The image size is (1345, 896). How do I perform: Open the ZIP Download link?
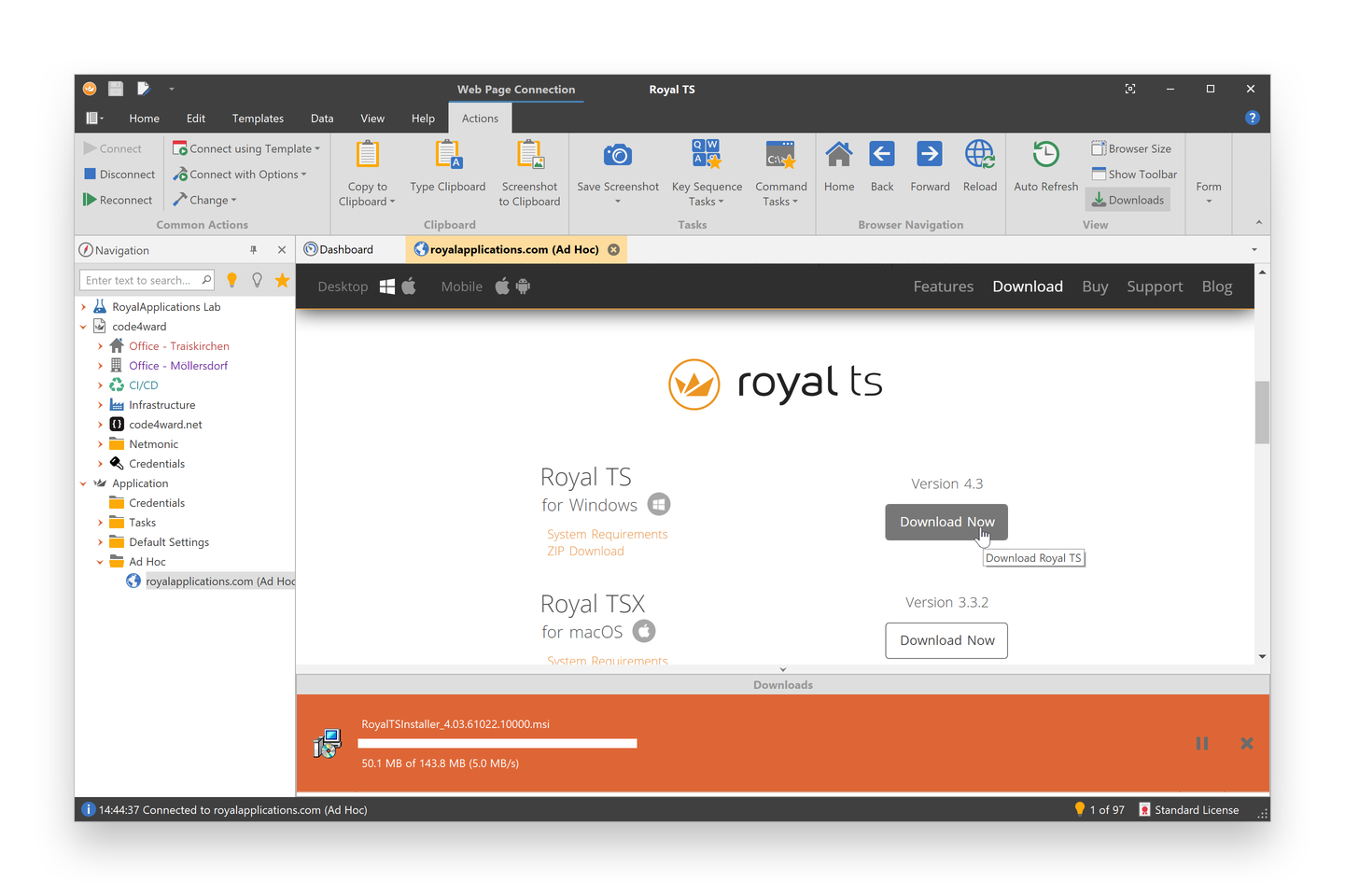click(x=585, y=552)
